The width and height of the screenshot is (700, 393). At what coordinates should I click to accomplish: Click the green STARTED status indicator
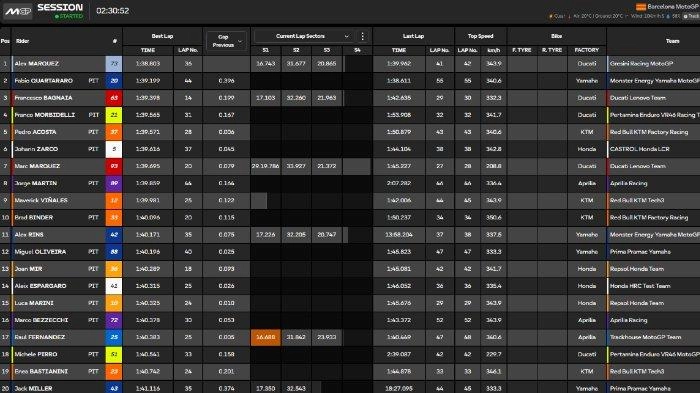(x=68, y=16)
